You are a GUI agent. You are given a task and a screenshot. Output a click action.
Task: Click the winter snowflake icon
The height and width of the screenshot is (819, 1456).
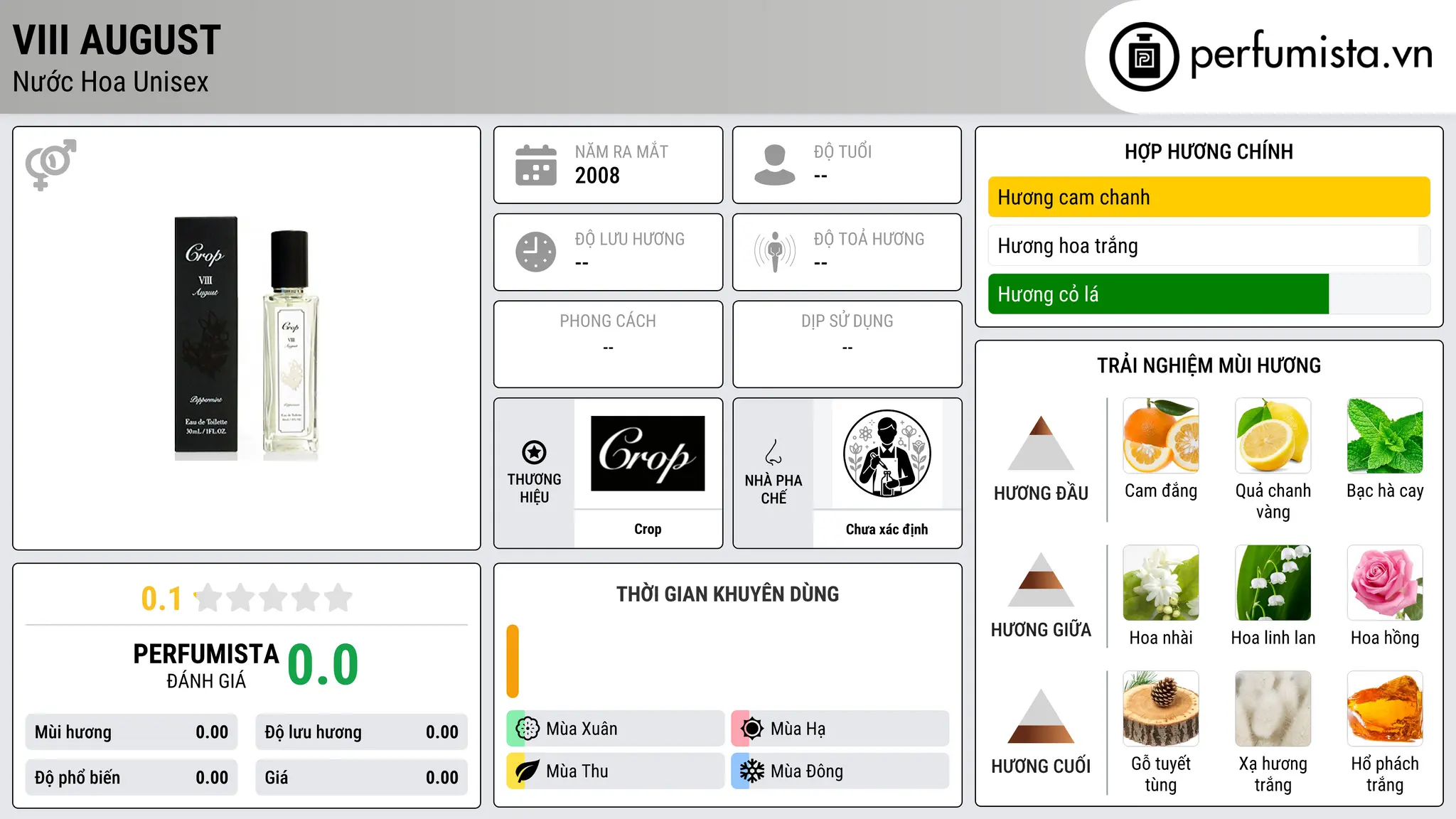[751, 771]
